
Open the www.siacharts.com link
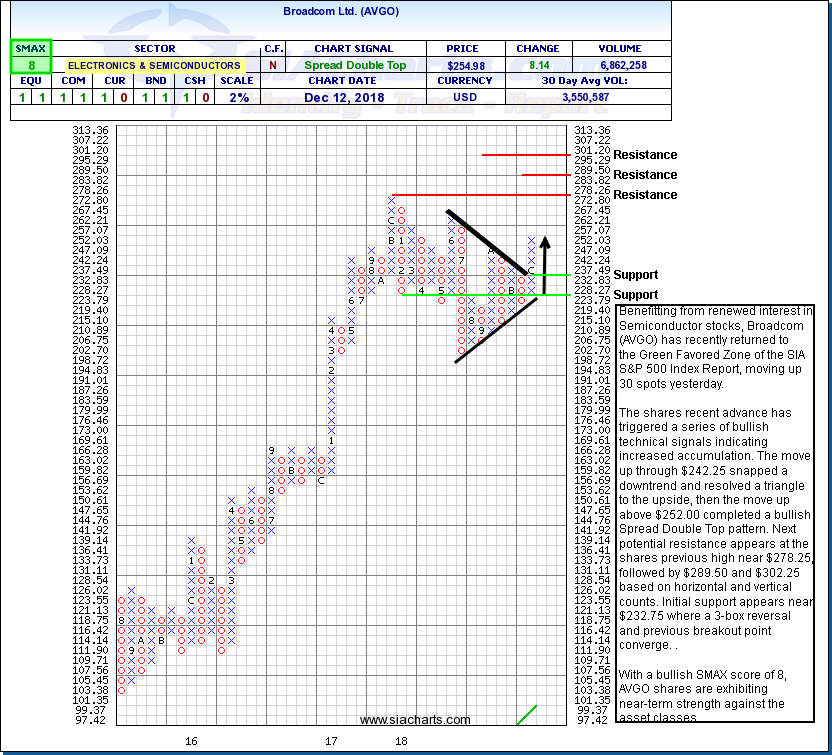click(x=415, y=719)
